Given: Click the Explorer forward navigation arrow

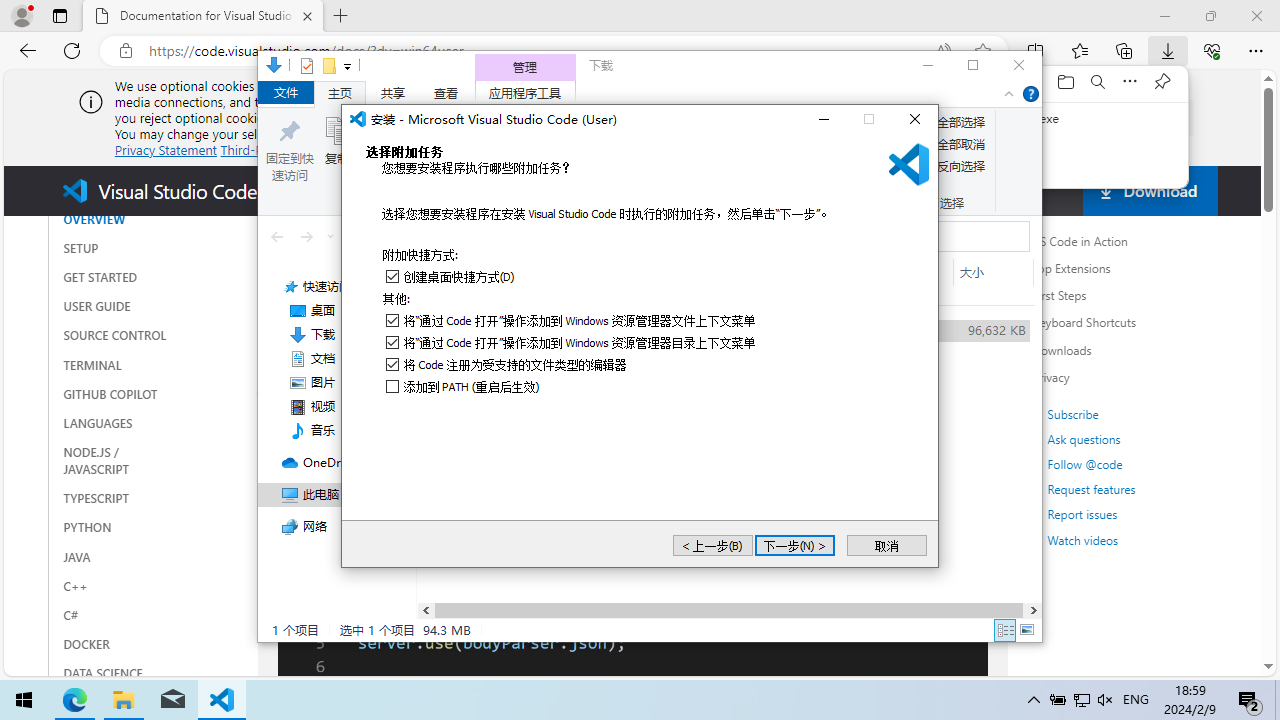Looking at the screenshot, I should (x=307, y=237).
